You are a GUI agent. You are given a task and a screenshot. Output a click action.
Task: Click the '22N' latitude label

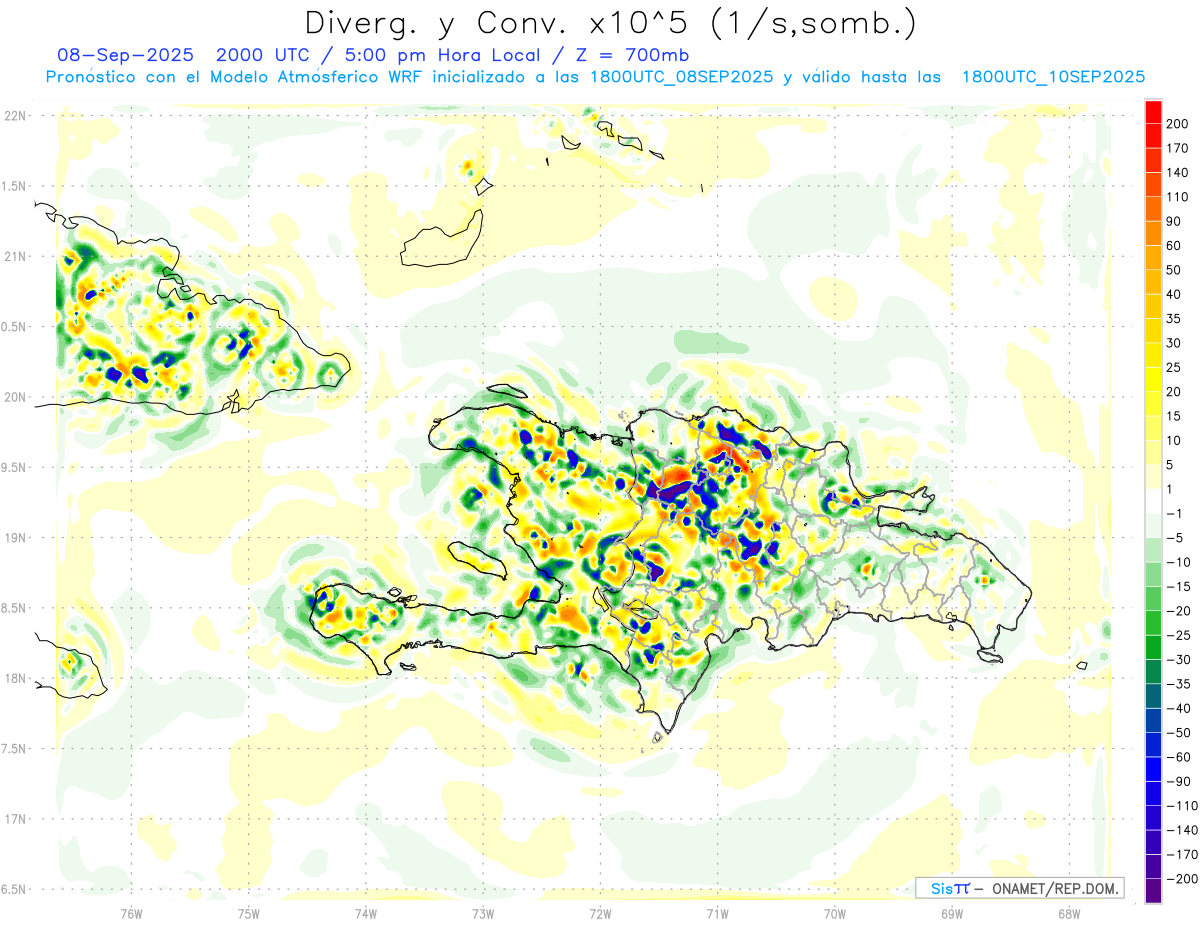click(x=16, y=116)
